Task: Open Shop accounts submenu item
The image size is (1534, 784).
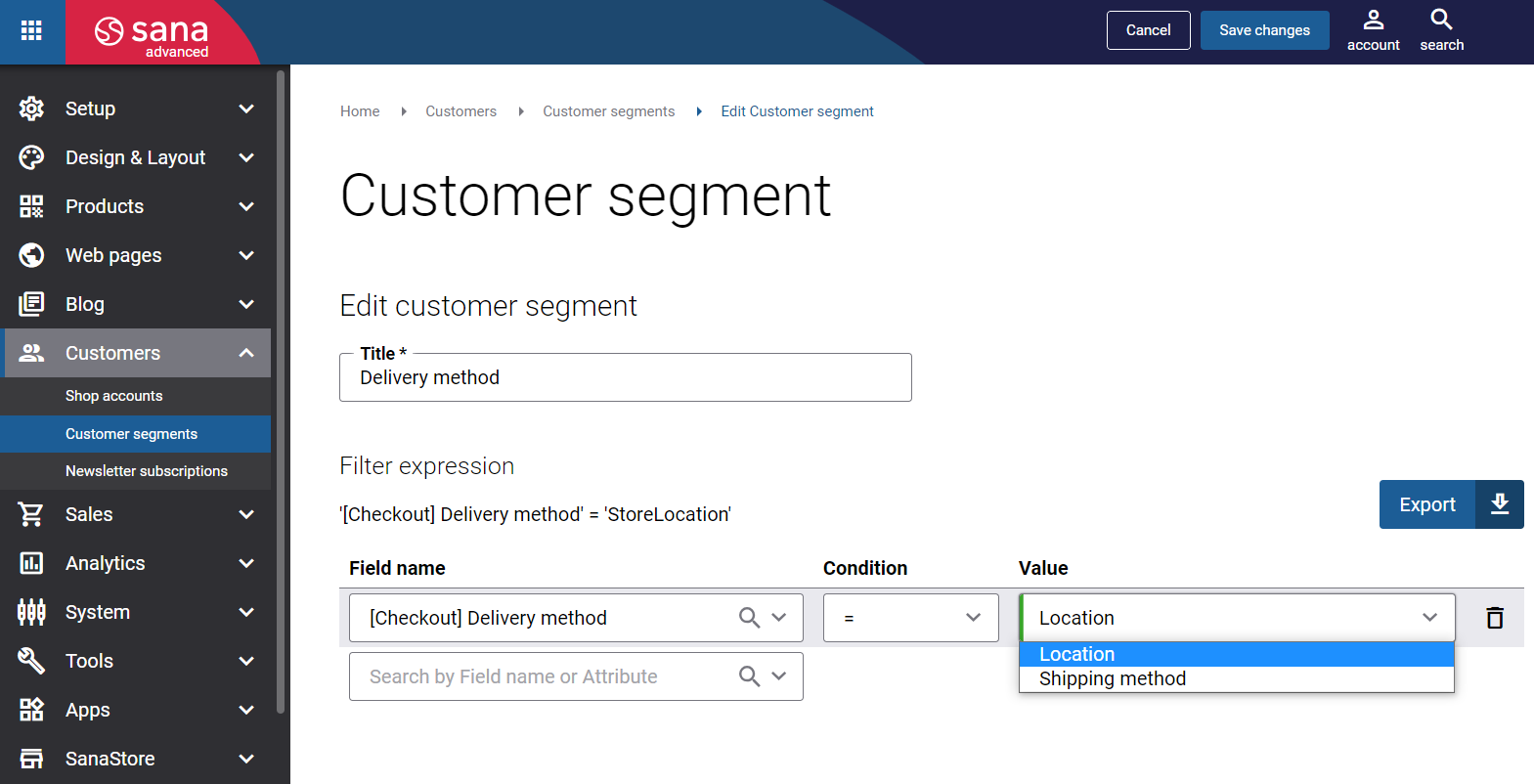Action: [x=136, y=396]
